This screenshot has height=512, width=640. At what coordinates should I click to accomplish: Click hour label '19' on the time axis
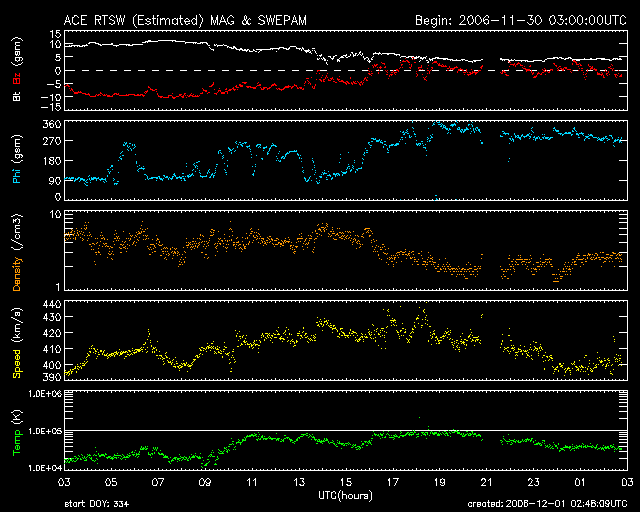pyautogui.click(x=440, y=483)
